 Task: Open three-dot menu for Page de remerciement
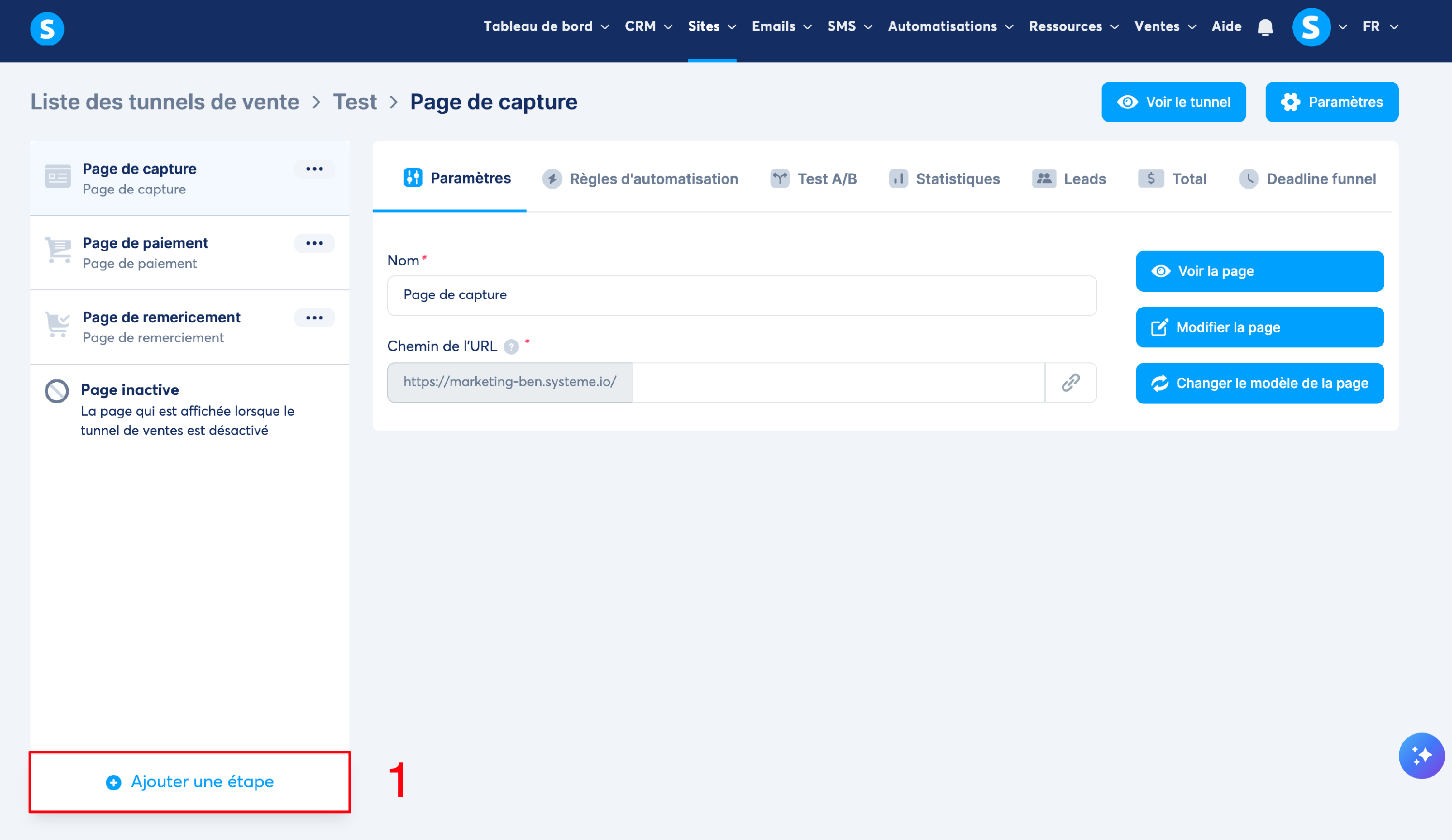[x=314, y=317]
